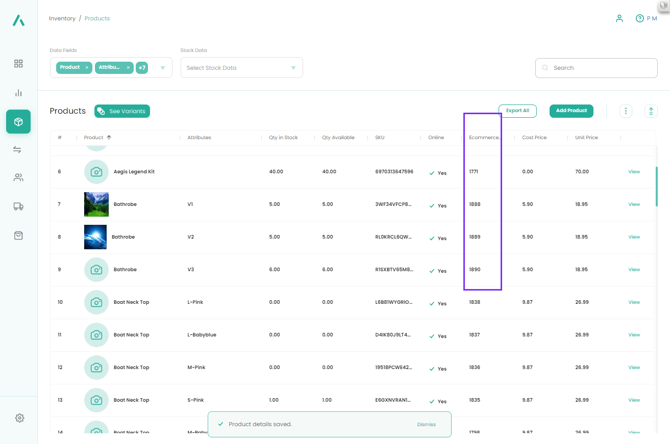Open the Select Stock Data dropdown

pyautogui.click(x=241, y=68)
